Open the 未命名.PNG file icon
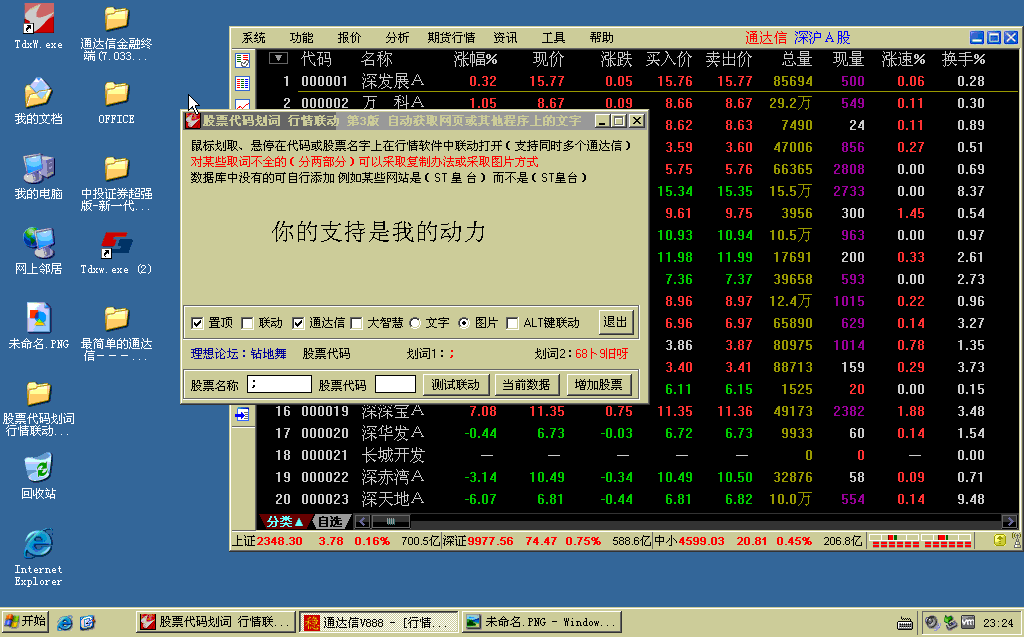The height and width of the screenshot is (637, 1024). [39, 326]
